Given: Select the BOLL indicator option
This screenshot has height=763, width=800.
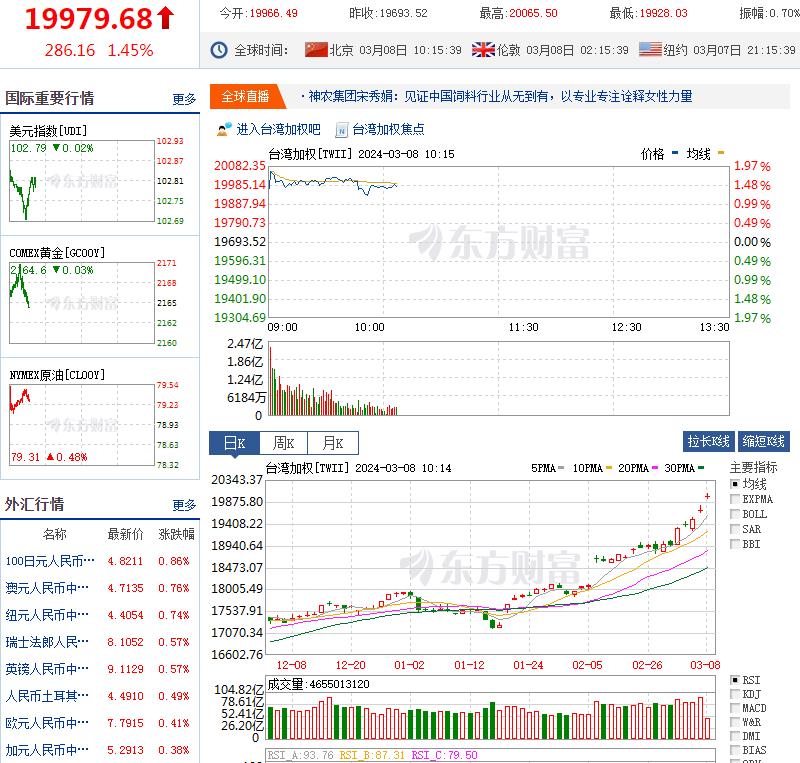Looking at the screenshot, I should click(735, 514).
